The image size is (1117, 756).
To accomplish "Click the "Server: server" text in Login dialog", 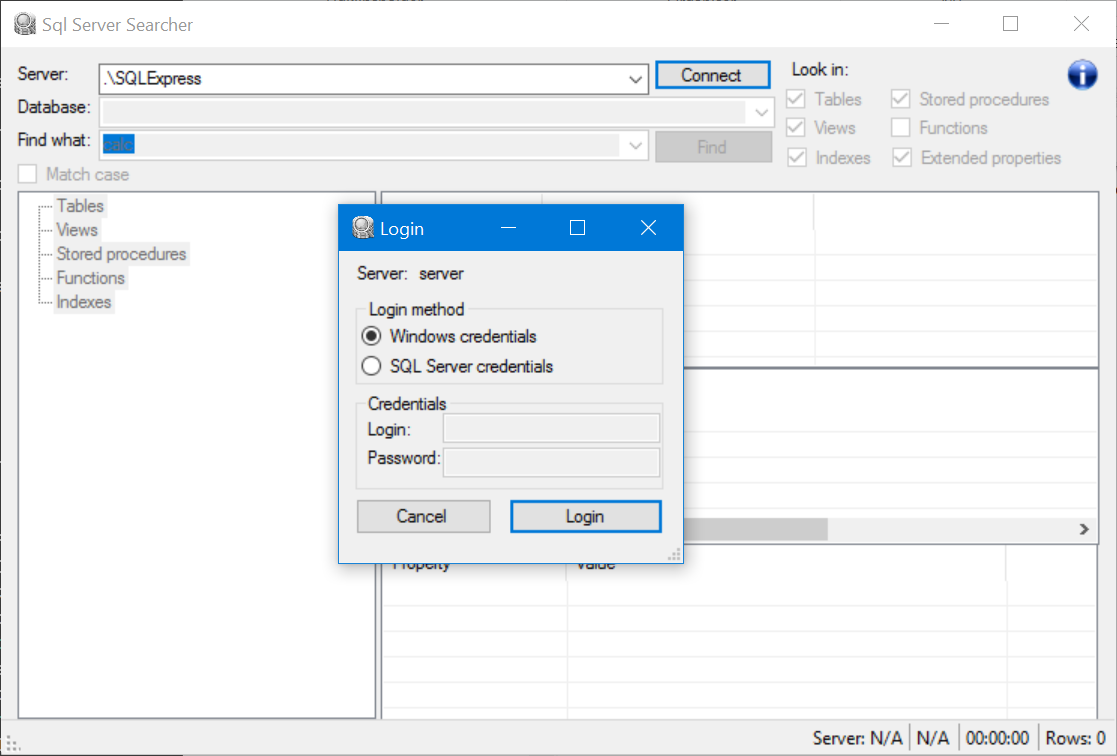I will (x=410, y=274).
